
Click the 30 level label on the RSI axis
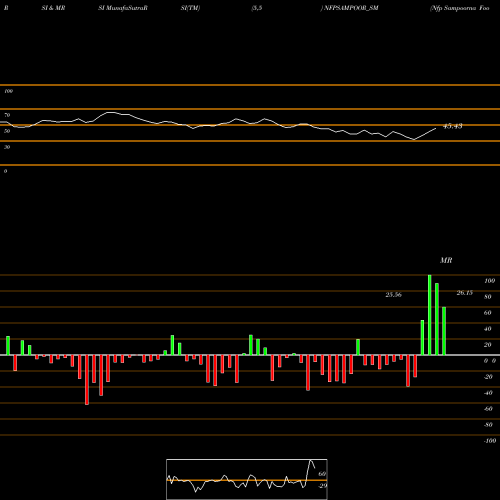point(7,147)
